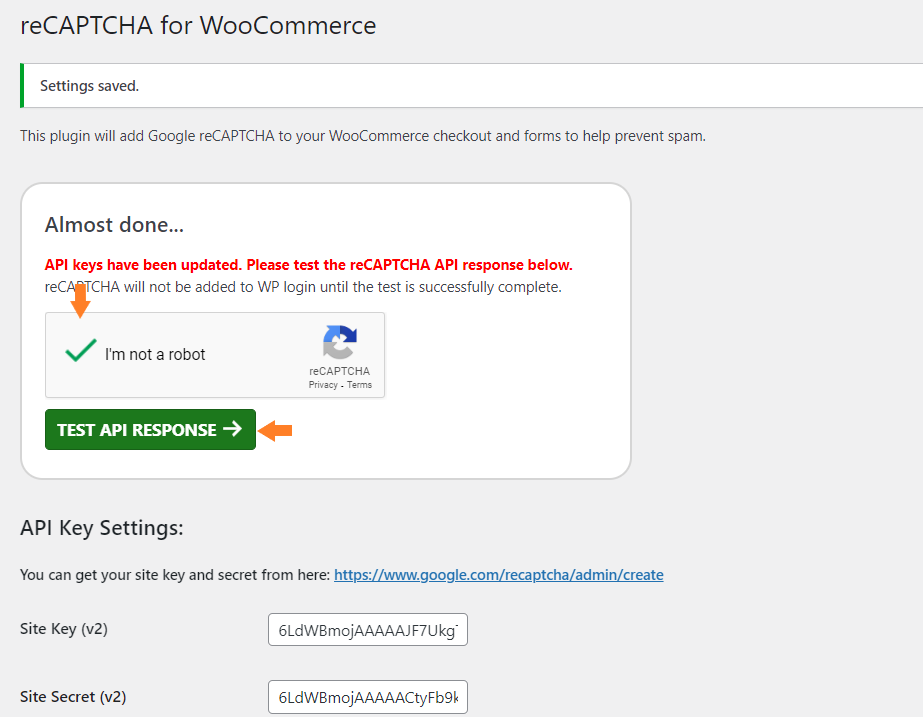Click the "Settings saved." notice text
923x717 pixels.
pos(89,86)
